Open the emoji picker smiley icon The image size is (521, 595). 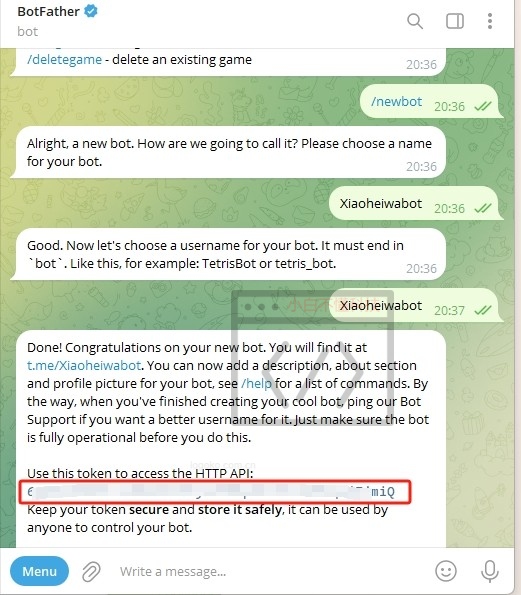tap(446, 571)
